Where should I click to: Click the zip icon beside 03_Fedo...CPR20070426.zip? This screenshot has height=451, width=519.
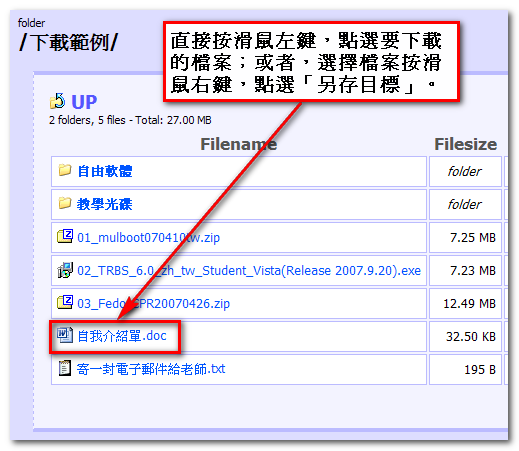tap(65, 302)
